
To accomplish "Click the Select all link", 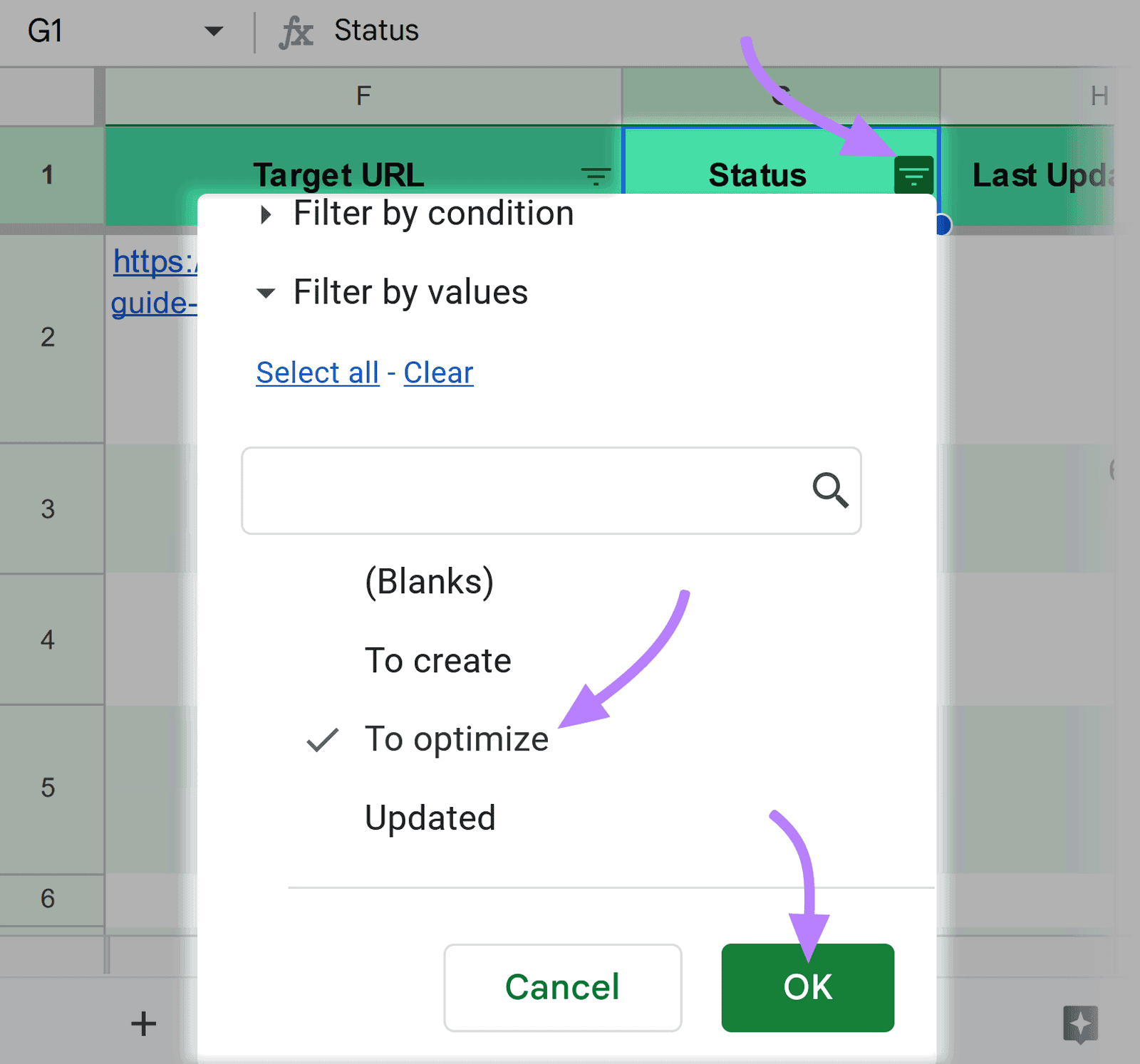I will [317, 372].
